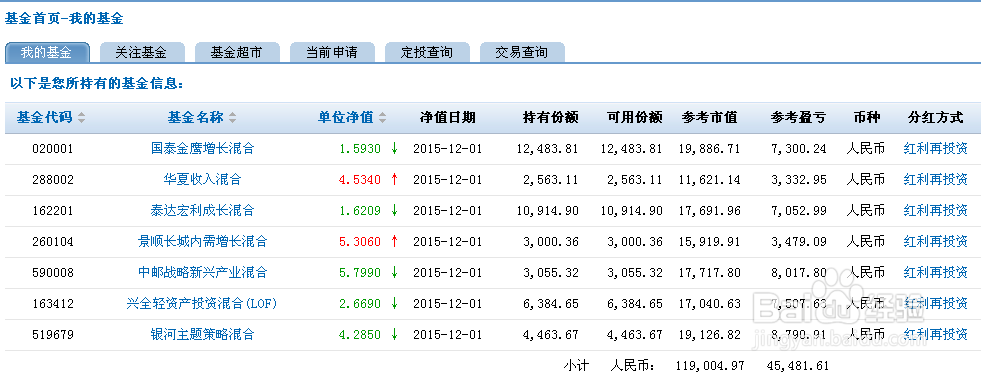Click the 净值日期 column header
The height and width of the screenshot is (373, 981).
447,118
